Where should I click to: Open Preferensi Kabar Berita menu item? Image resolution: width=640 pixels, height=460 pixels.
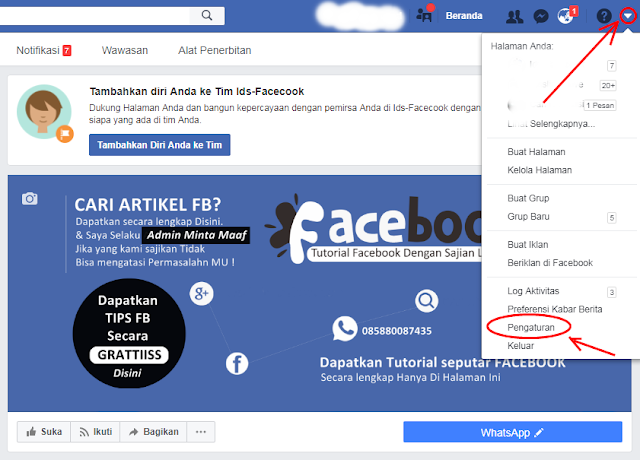[555, 309]
